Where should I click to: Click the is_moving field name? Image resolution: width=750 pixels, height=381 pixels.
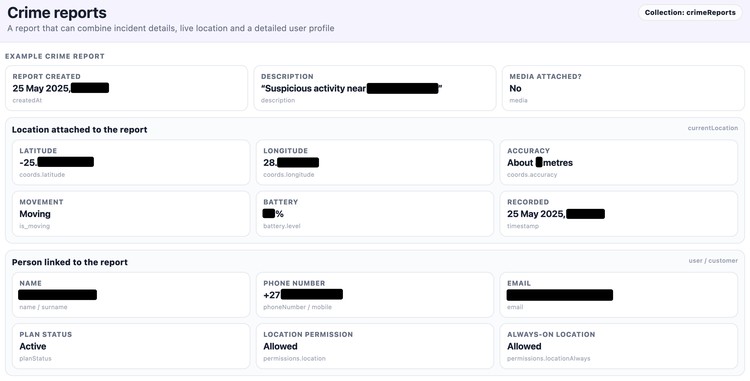click(34, 226)
